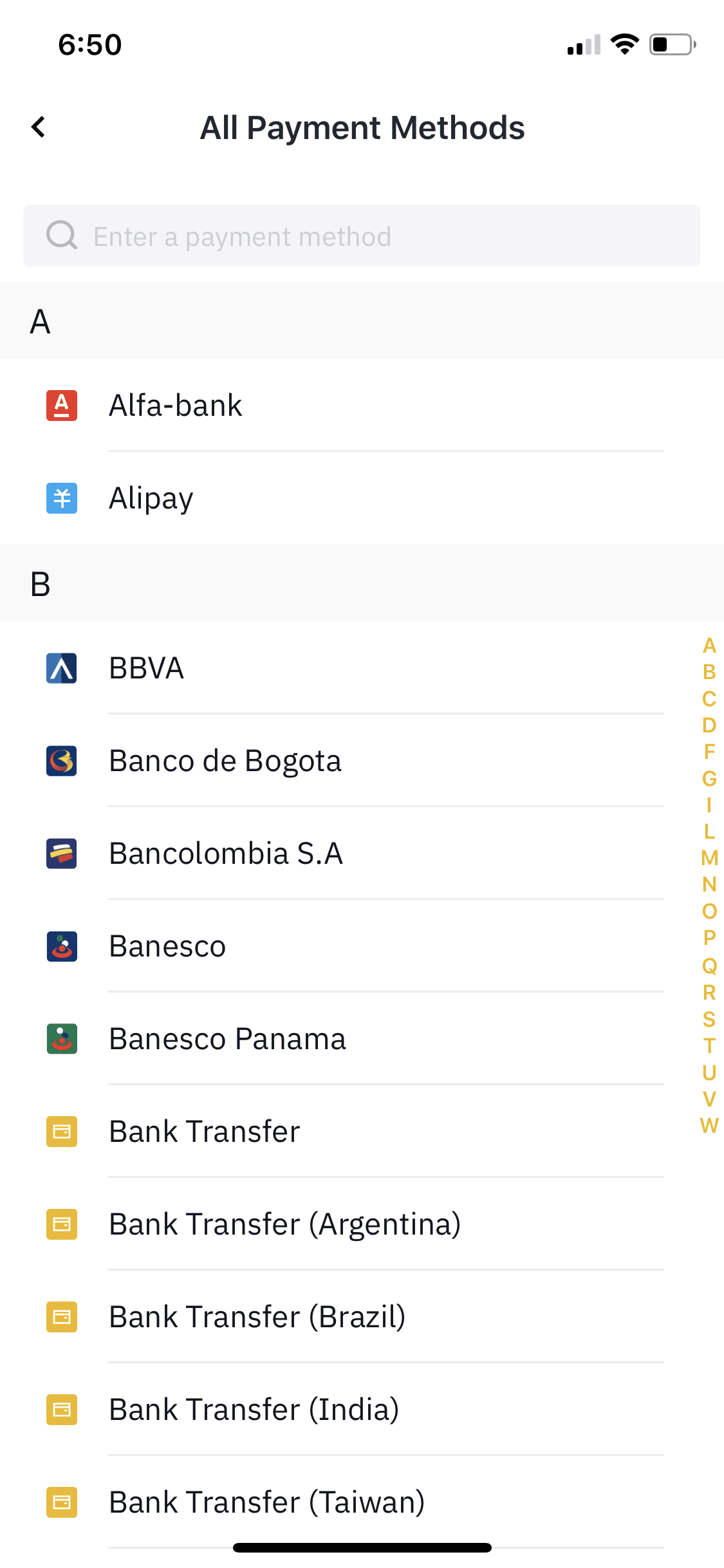The width and height of the screenshot is (724, 1568).
Task: Jump to letter W in index
Action: [x=709, y=1125]
